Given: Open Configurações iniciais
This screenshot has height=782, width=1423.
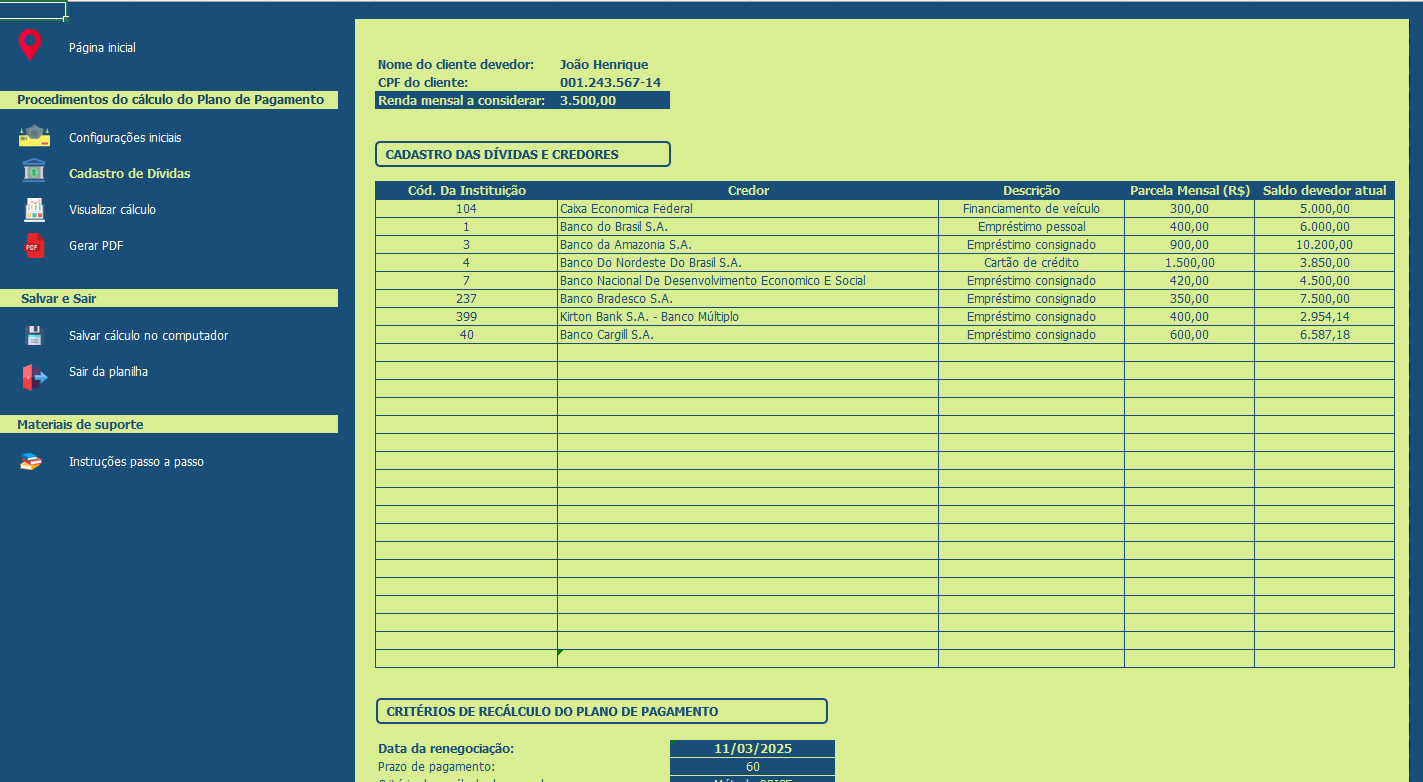Looking at the screenshot, I should [x=125, y=138].
